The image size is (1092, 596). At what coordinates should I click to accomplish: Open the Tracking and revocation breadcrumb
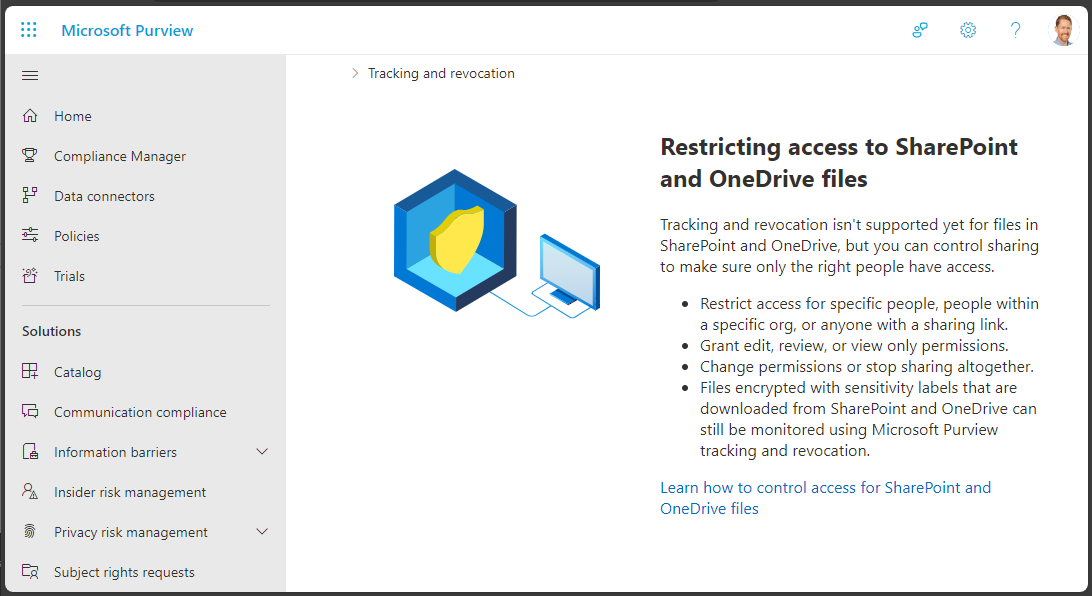441,73
